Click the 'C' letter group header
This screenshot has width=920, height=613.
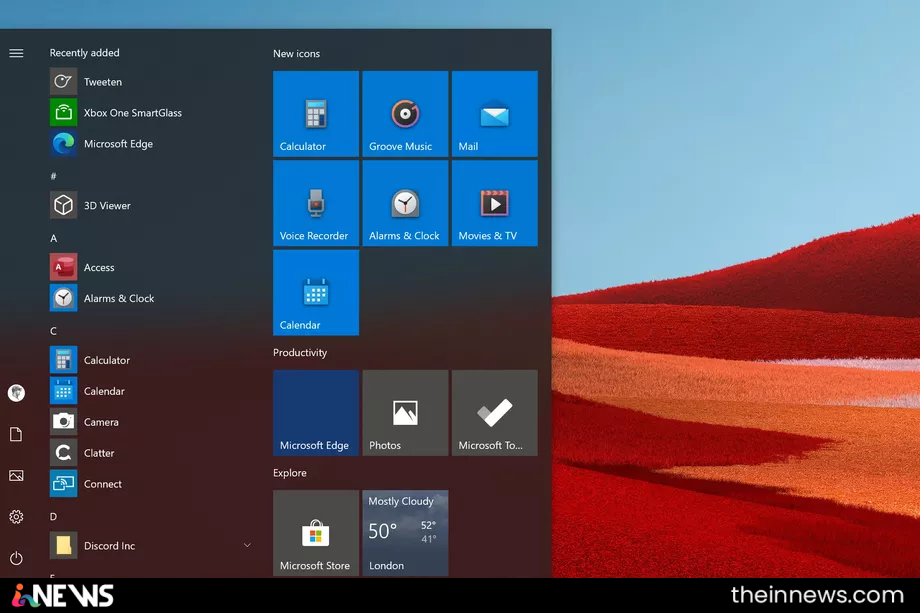coord(53,331)
